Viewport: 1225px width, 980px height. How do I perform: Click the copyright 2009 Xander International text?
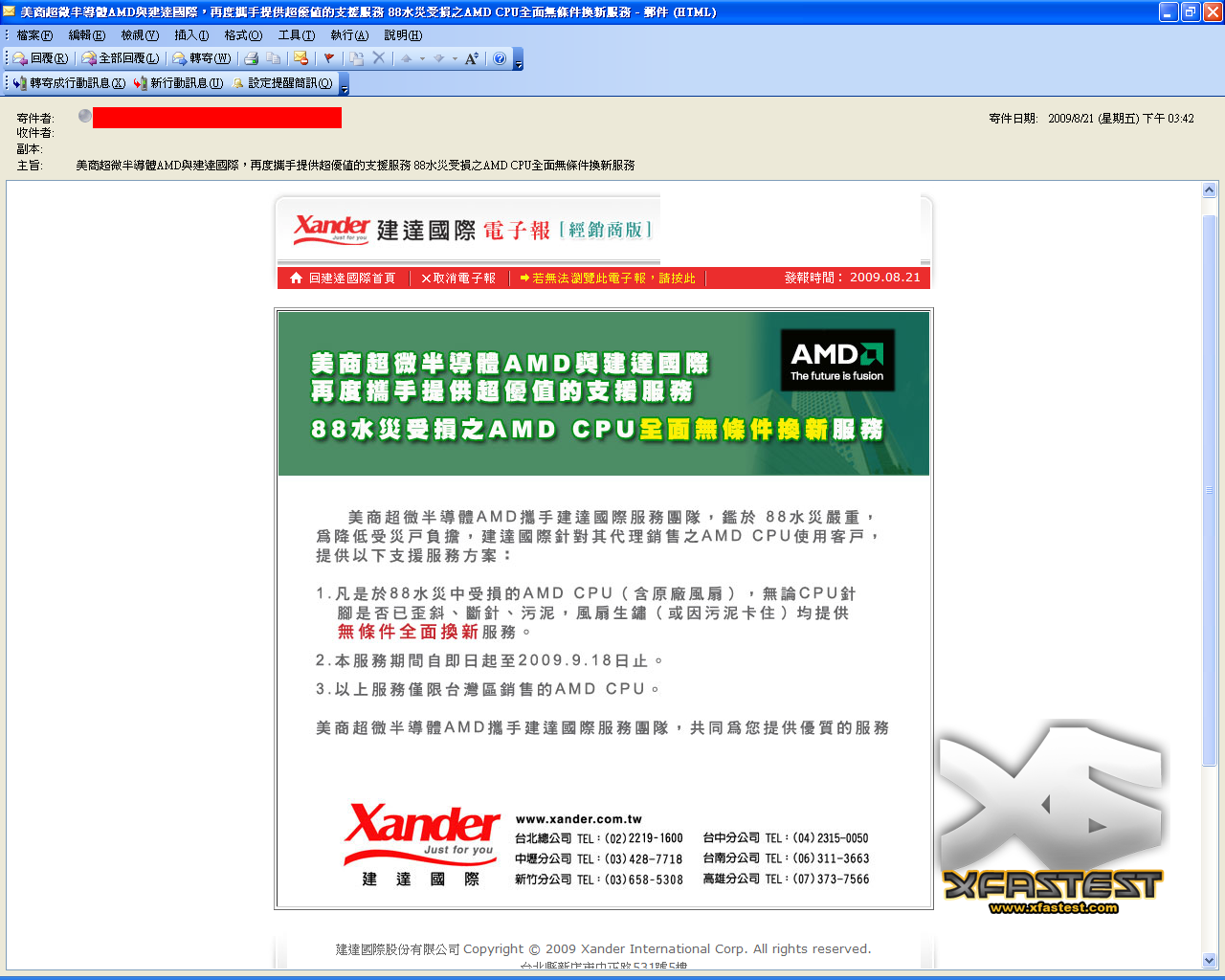pyautogui.click(x=603, y=949)
